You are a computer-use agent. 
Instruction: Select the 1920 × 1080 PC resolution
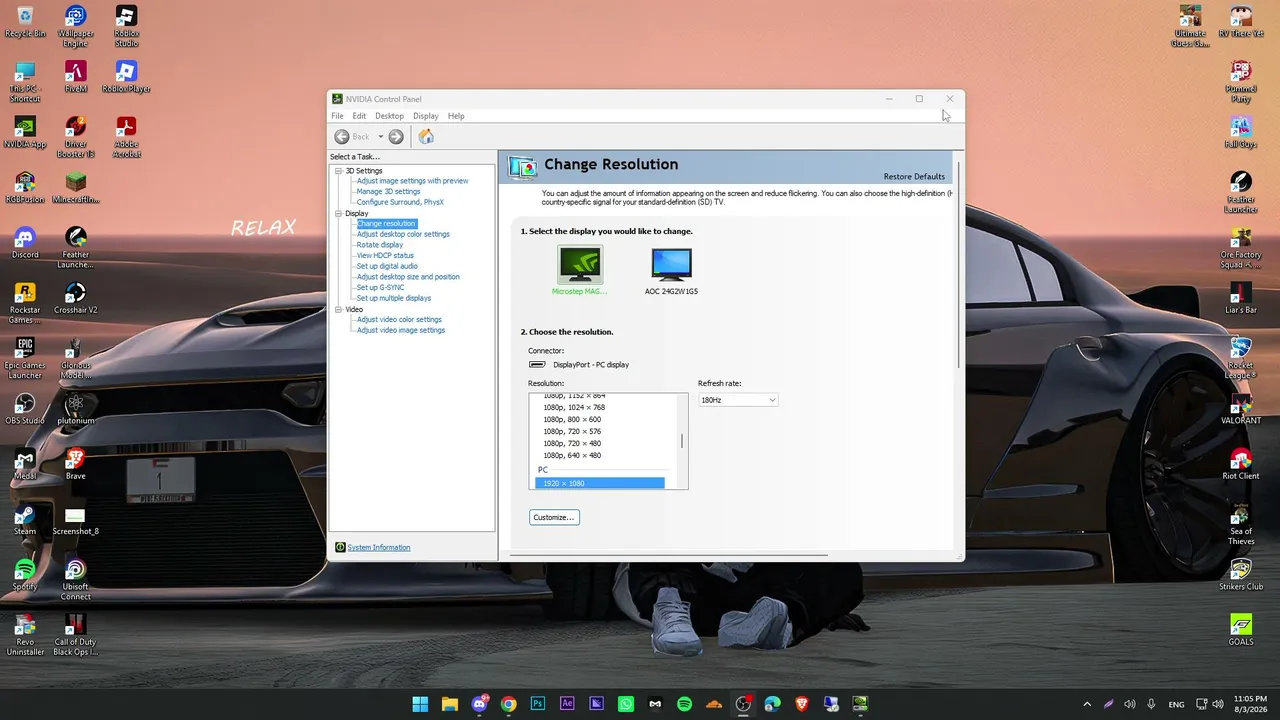(600, 483)
